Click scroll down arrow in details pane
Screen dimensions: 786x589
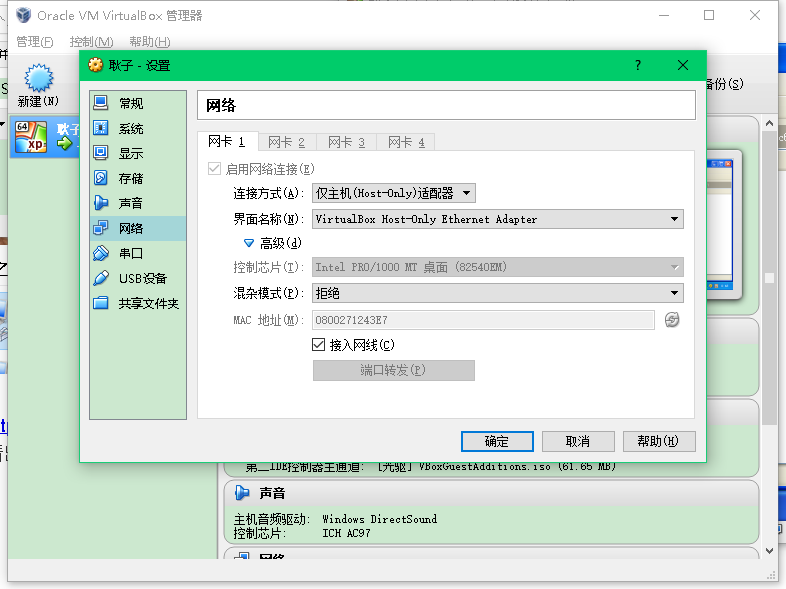pyautogui.click(x=769, y=551)
